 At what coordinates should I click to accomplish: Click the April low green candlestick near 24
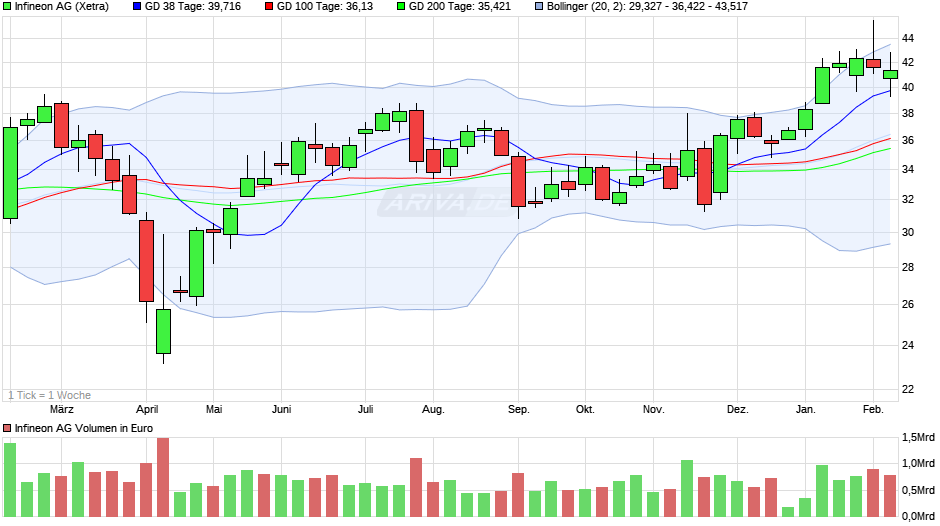click(163, 332)
